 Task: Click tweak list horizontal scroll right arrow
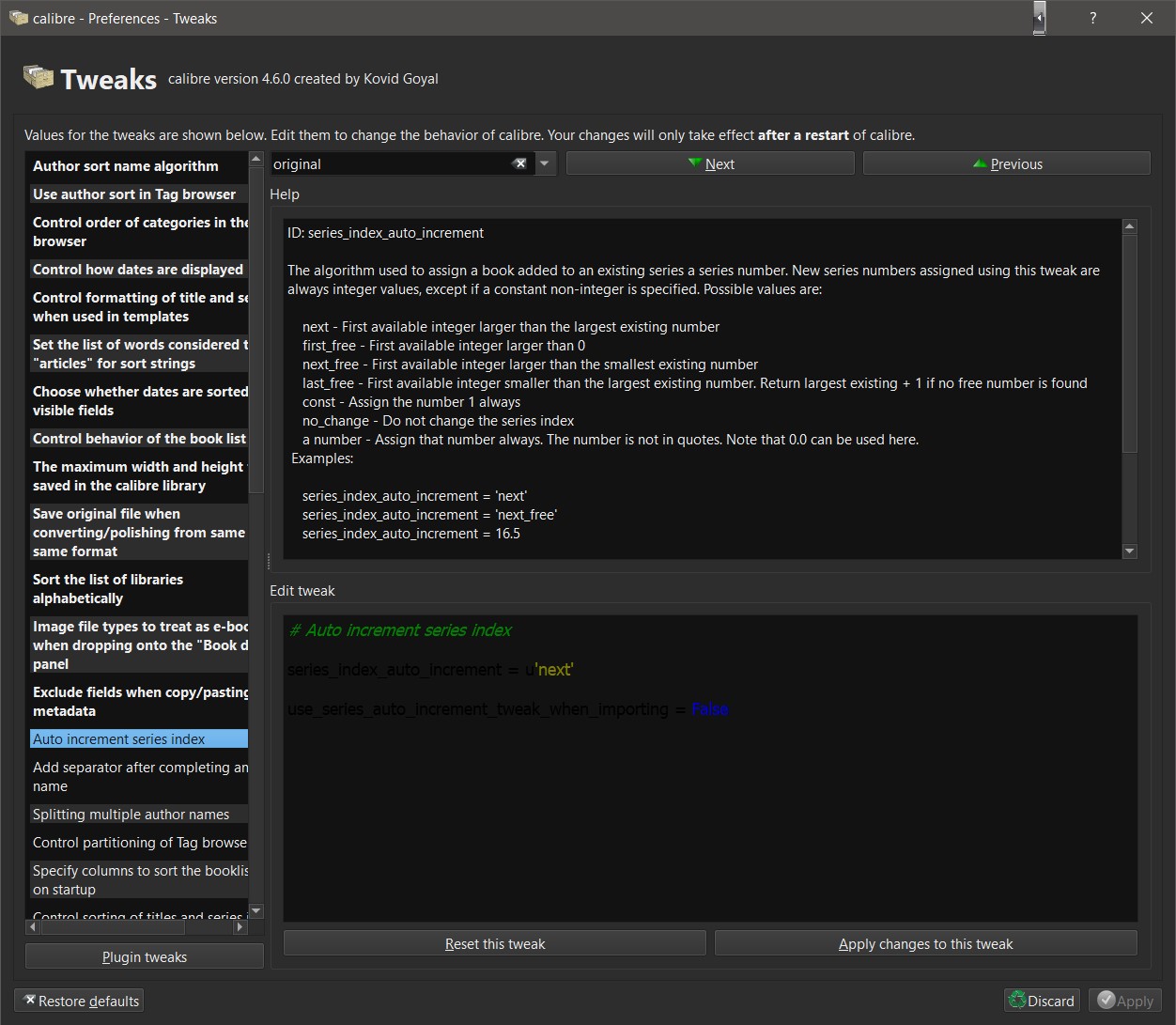pos(240,926)
